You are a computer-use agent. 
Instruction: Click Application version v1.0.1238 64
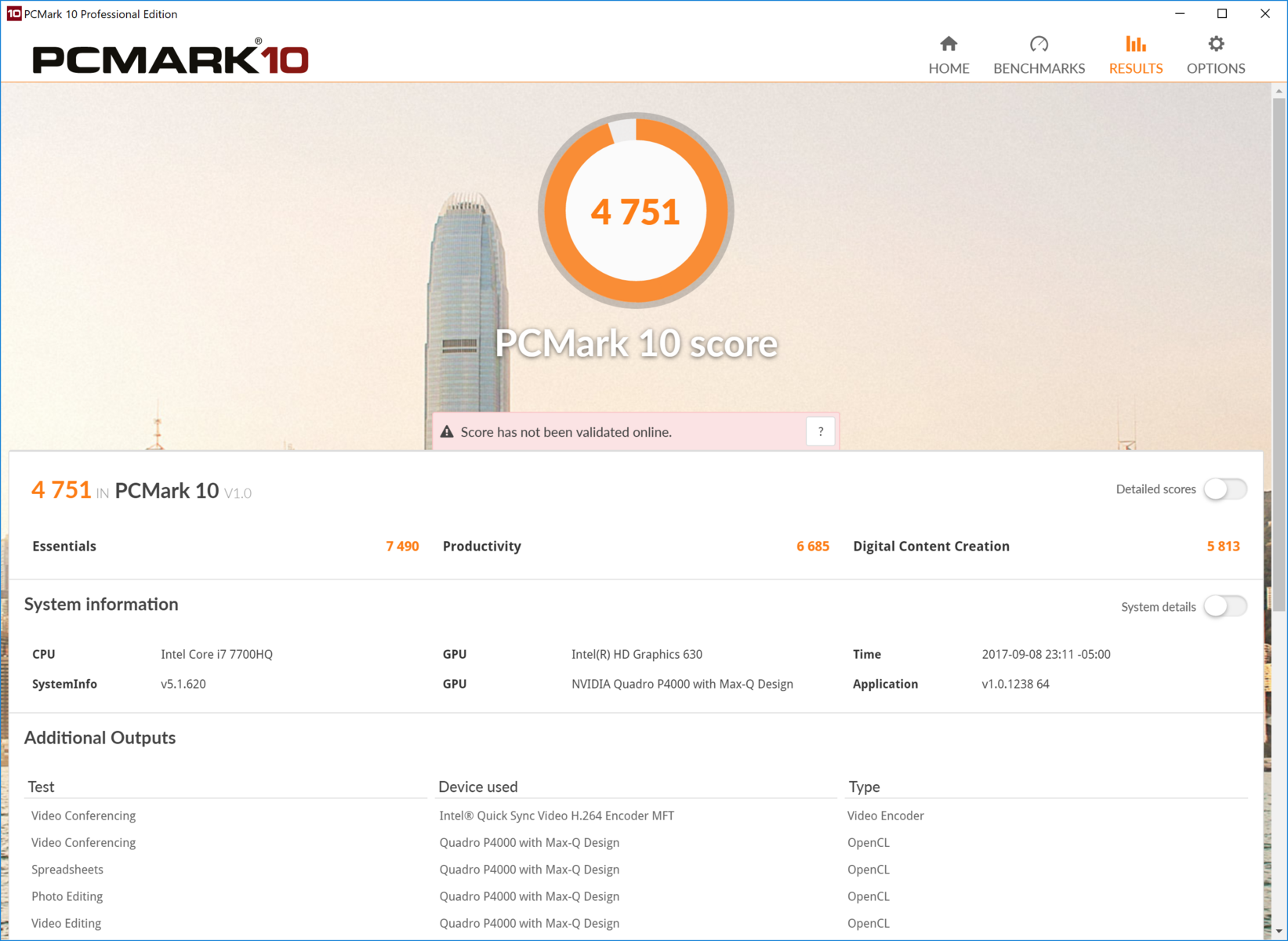1015,684
